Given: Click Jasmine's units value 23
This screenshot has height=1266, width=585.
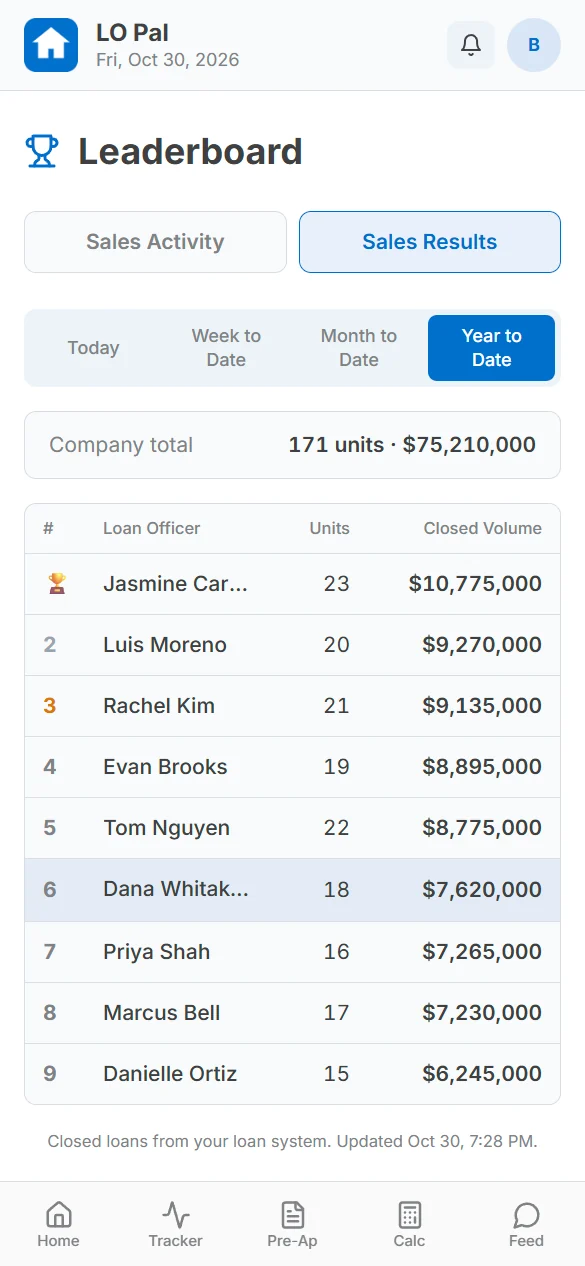Looking at the screenshot, I should [337, 584].
